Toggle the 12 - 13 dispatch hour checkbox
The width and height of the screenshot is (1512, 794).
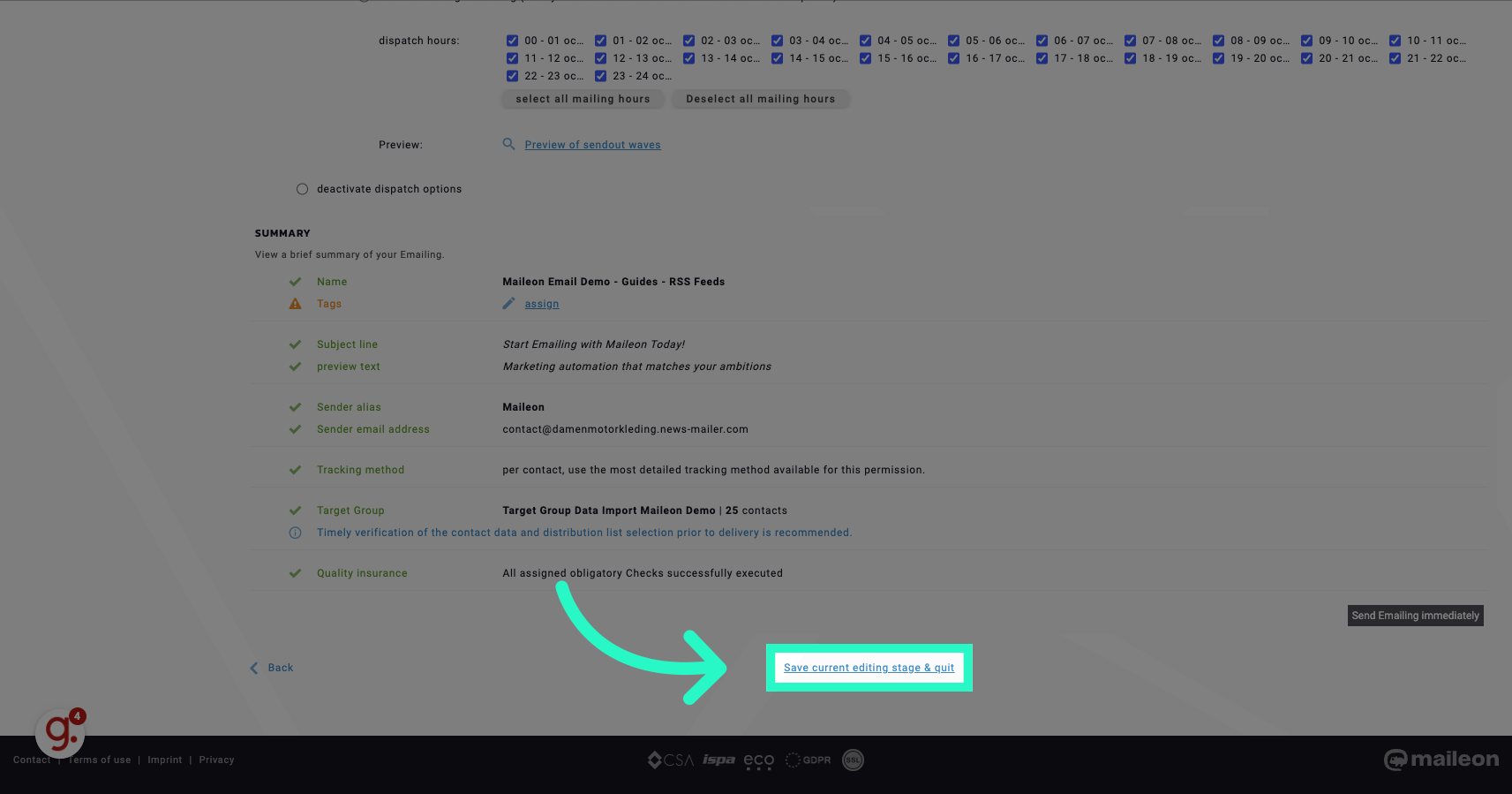(600, 58)
